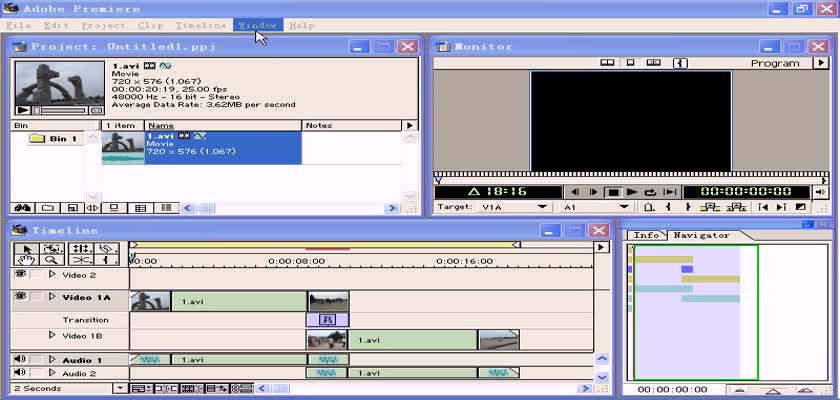
Task: Hide the Video 1A track eye icon
Action: (20, 296)
